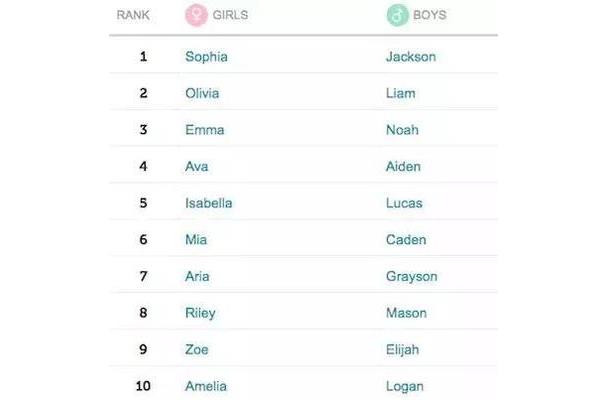Open the boy name Jackson
The image size is (600, 400).
(x=411, y=57)
